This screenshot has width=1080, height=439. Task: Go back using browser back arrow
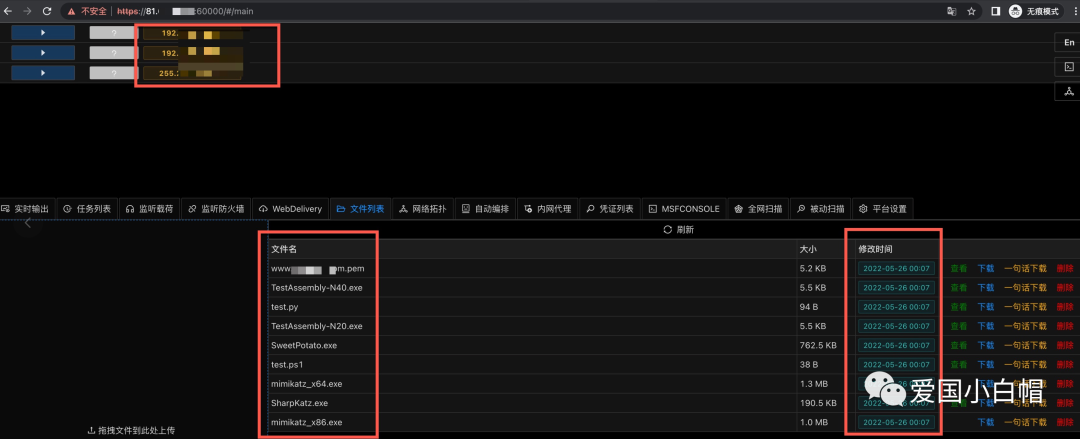[8, 11]
